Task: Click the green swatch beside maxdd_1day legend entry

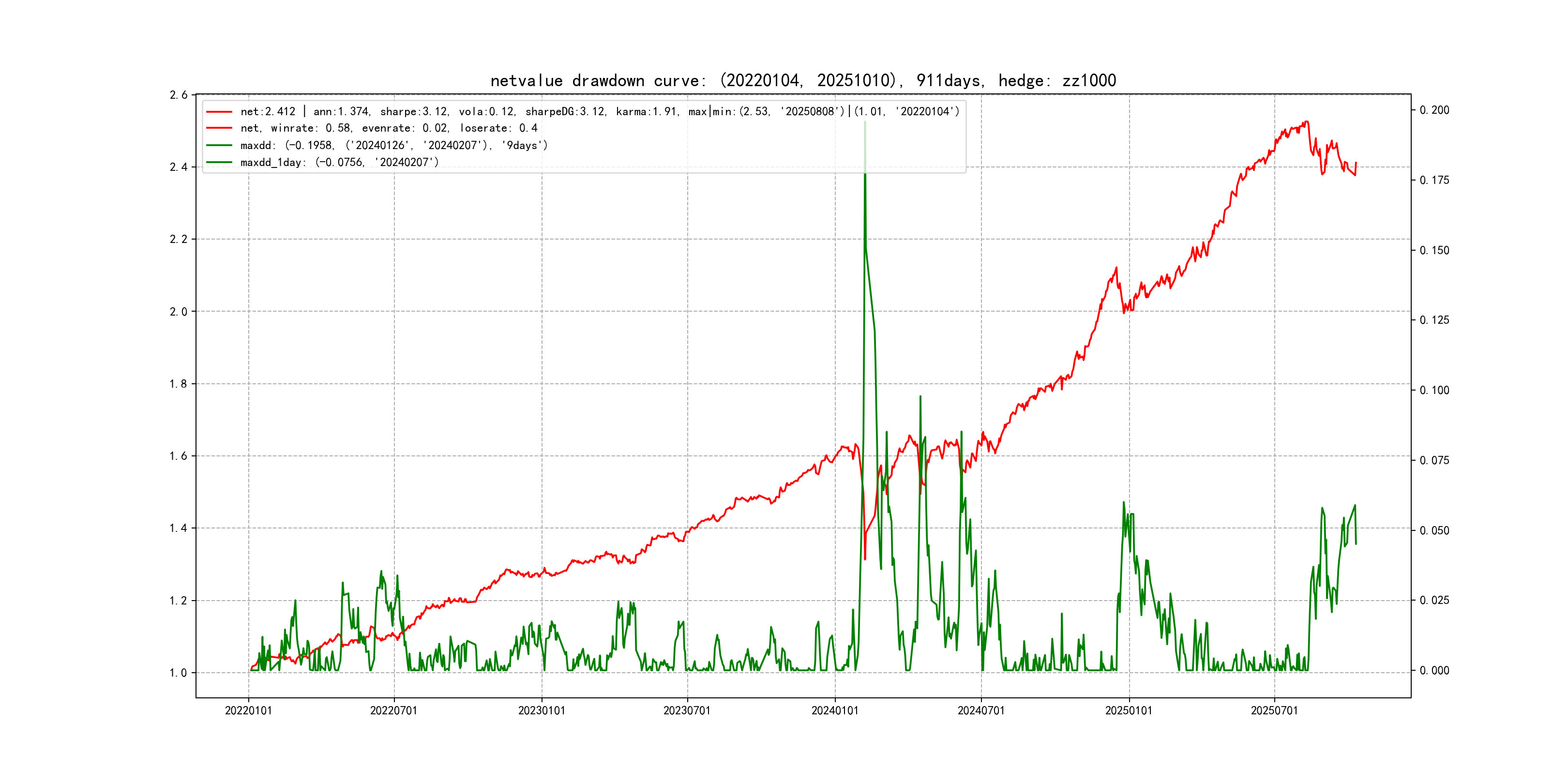Action: (x=219, y=163)
